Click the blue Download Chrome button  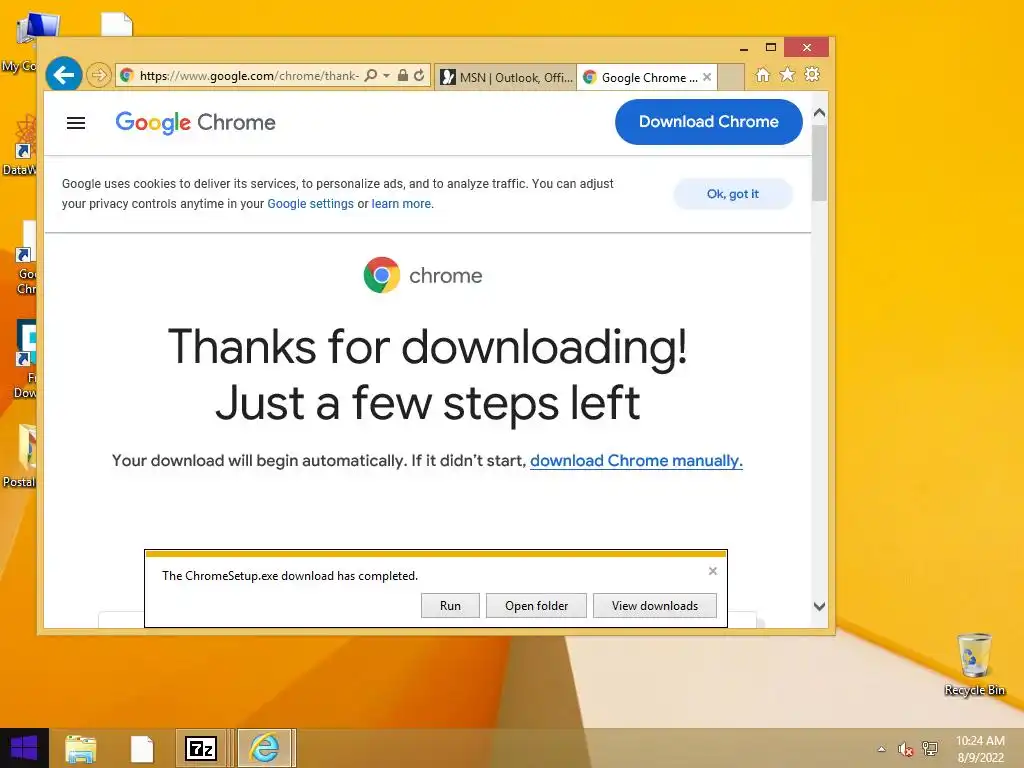709,121
